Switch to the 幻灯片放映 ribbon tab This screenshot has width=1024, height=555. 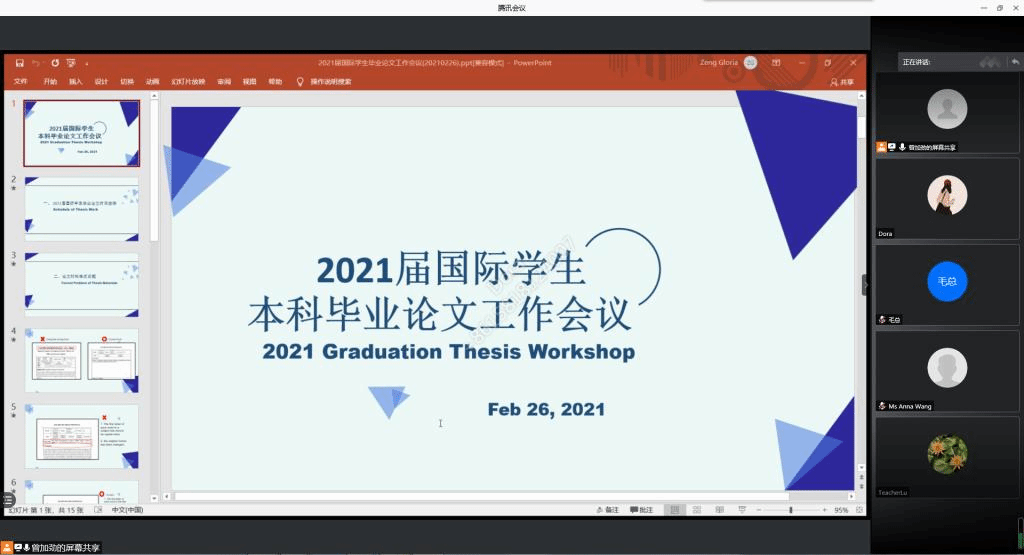pos(188,82)
